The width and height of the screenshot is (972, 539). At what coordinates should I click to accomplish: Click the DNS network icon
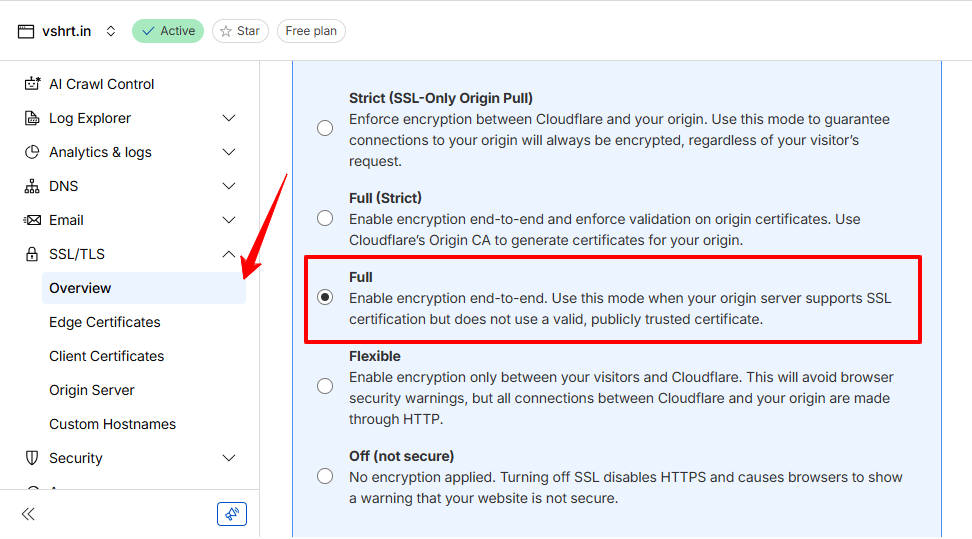click(x=32, y=186)
